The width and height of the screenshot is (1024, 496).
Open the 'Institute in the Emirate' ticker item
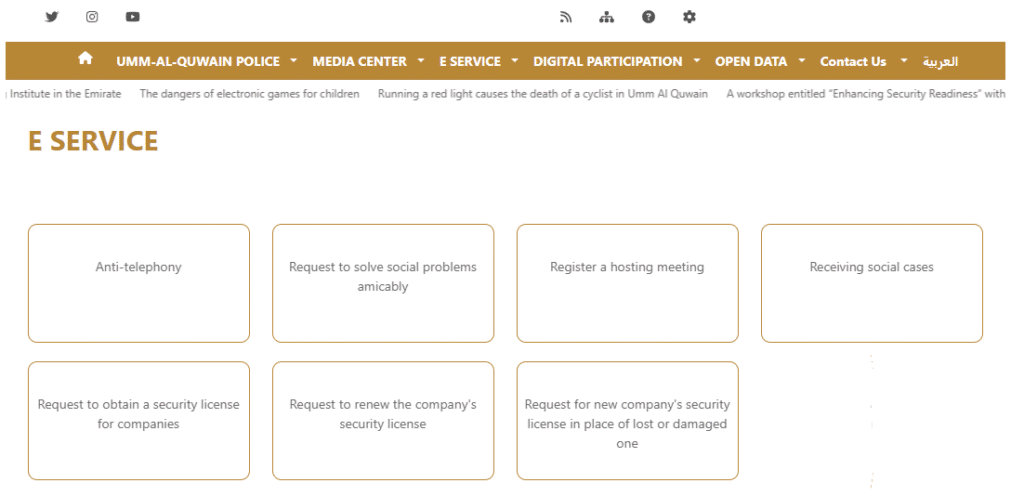[x=65, y=94]
